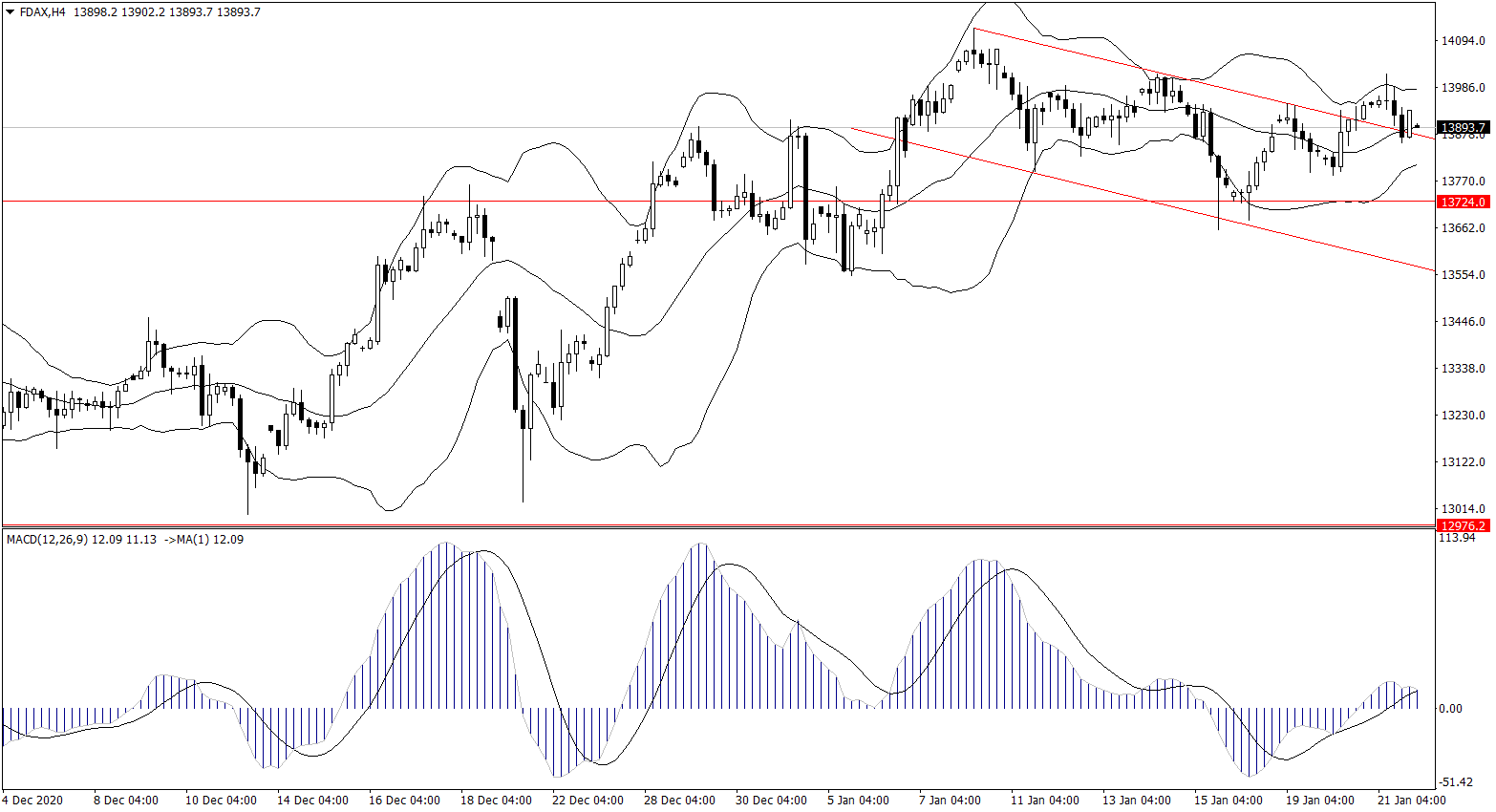Click the MACD 0.00 scale level
Viewport: 1496px width, 812px height.
(1450, 709)
